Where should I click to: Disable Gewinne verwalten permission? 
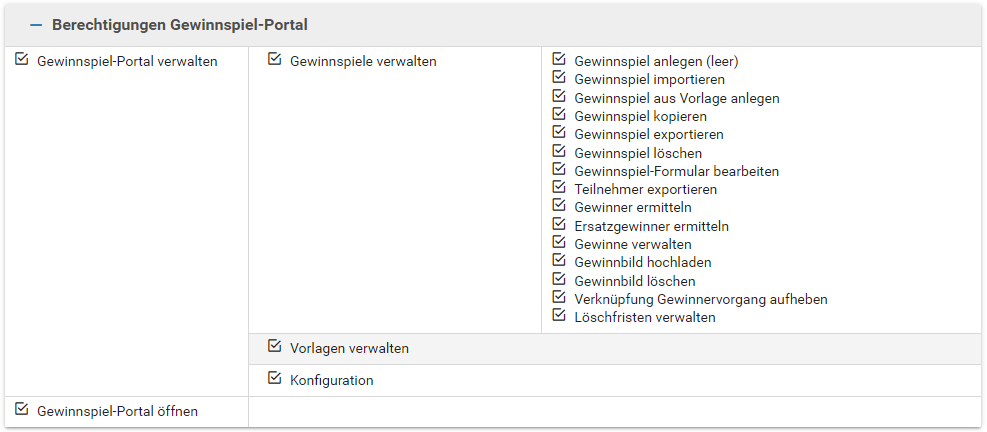[x=559, y=243]
